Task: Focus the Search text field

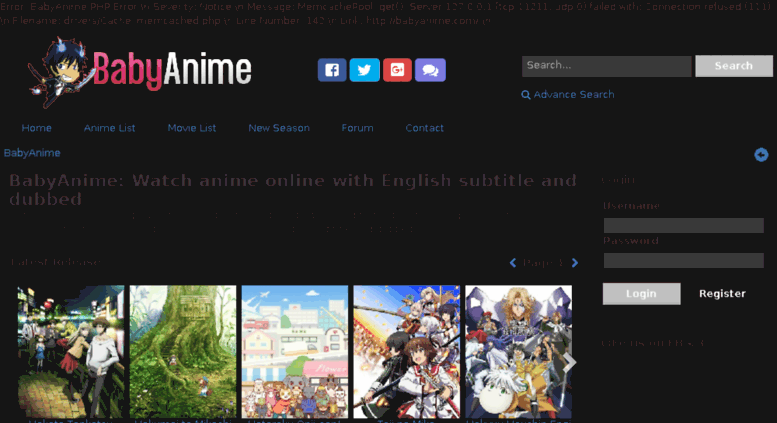Action: coord(607,66)
